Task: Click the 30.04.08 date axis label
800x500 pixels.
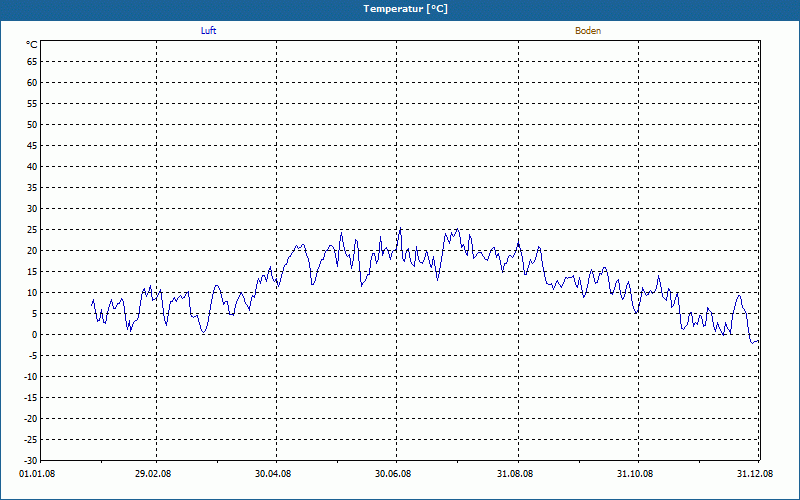Action: pos(273,474)
